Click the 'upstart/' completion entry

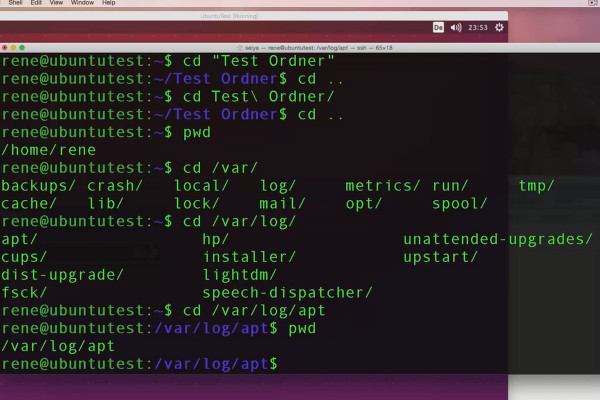tap(440, 257)
